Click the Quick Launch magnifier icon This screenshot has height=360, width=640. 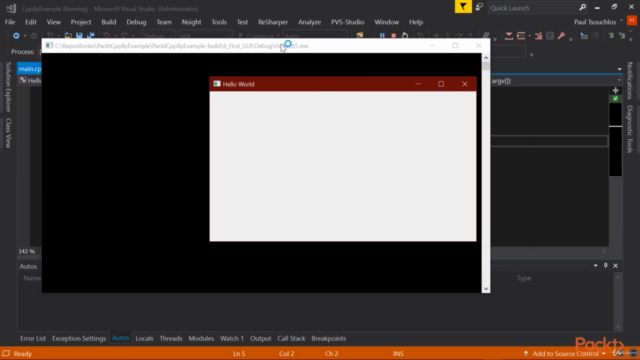(x=582, y=7)
